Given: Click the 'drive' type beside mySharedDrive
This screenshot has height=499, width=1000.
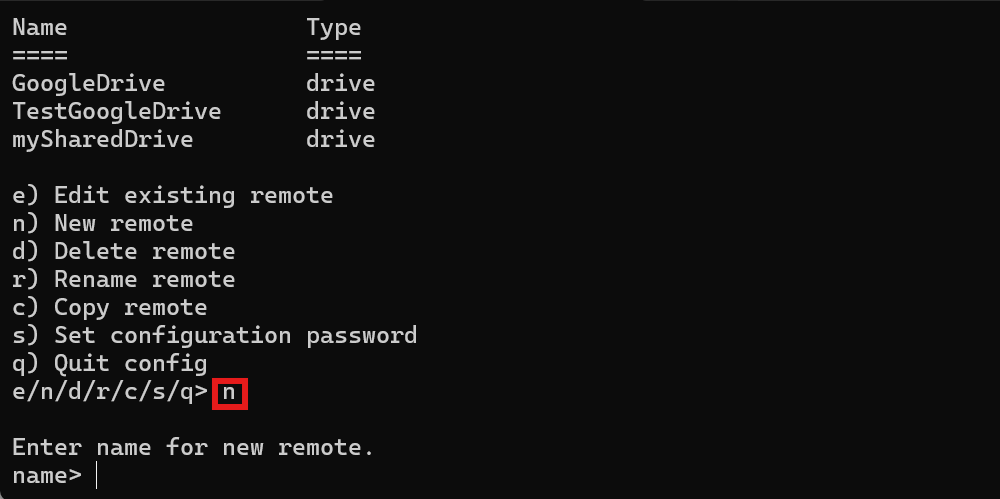Looking at the screenshot, I should click(x=341, y=140).
